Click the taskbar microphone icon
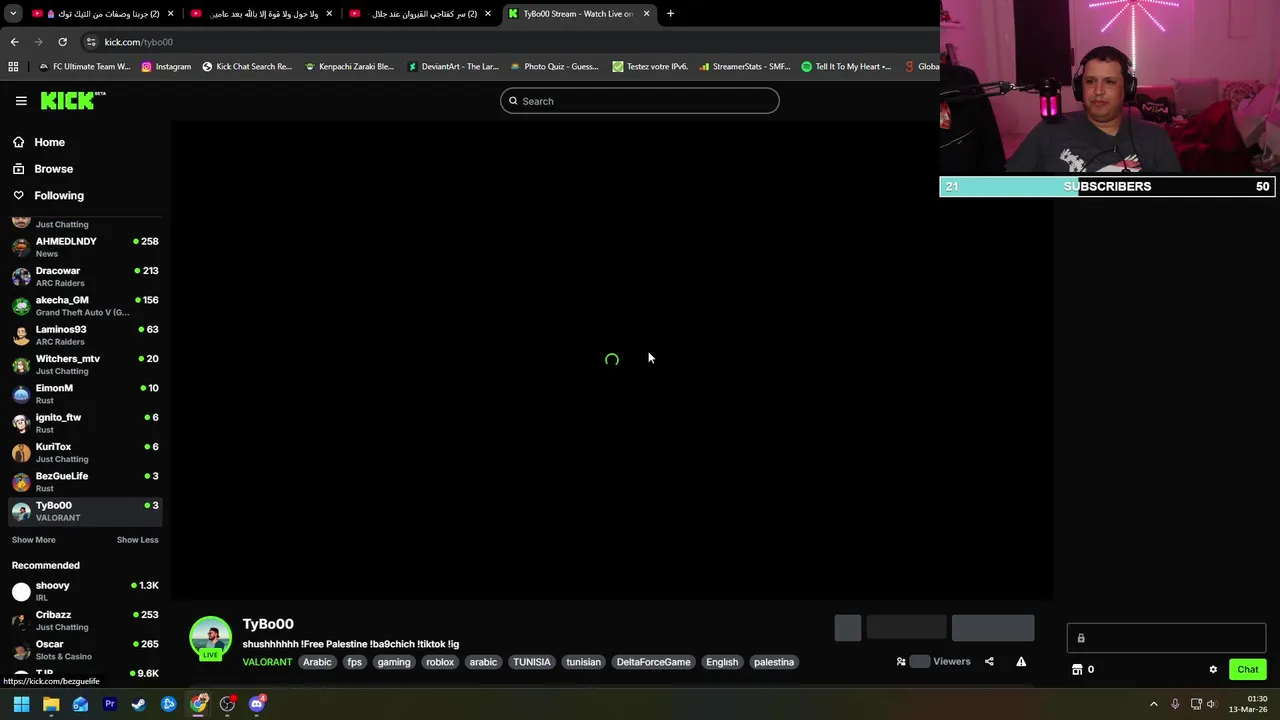The image size is (1280, 720). 1175,704
